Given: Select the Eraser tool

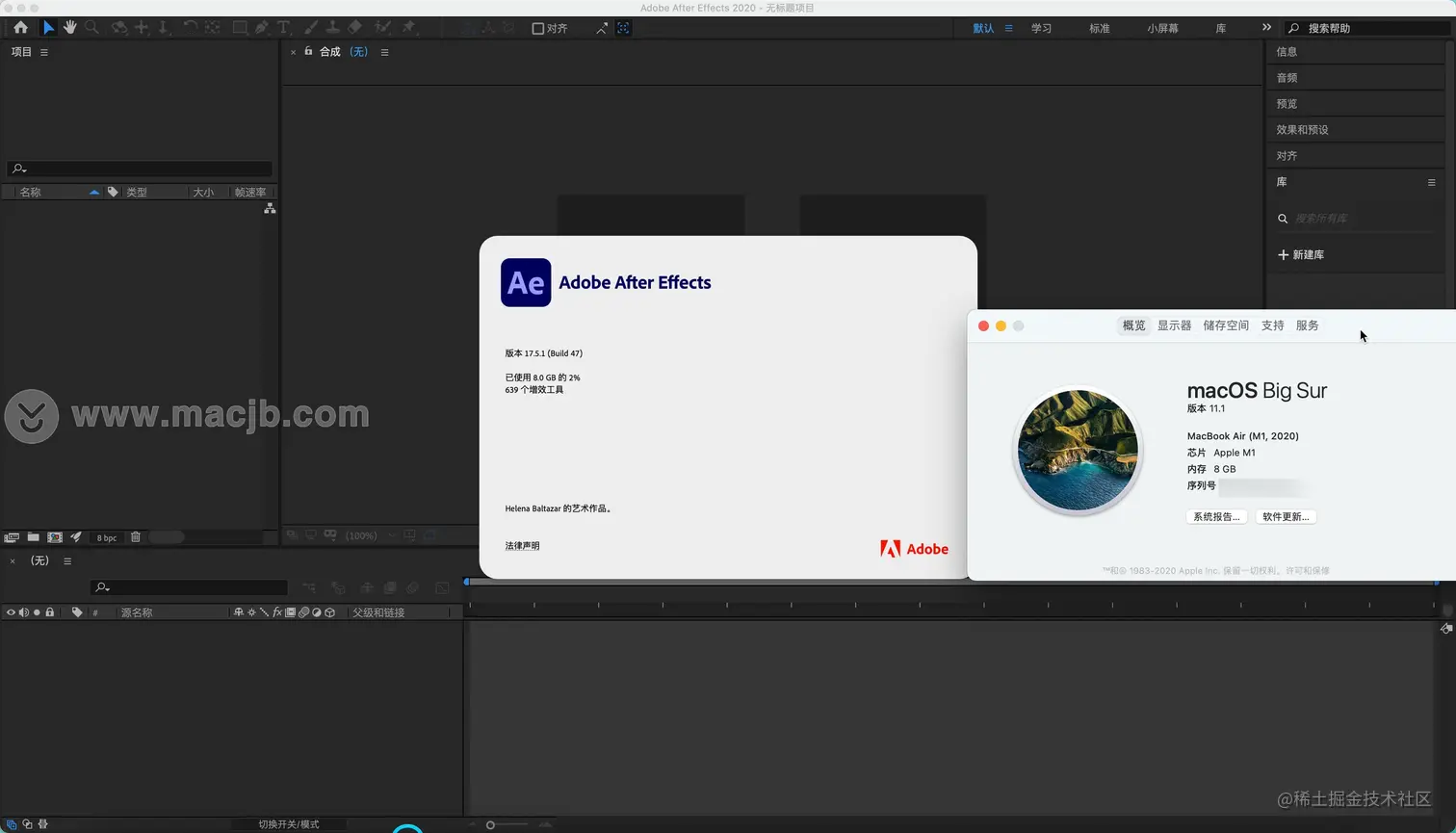Looking at the screenshot, I should (354, 28).
